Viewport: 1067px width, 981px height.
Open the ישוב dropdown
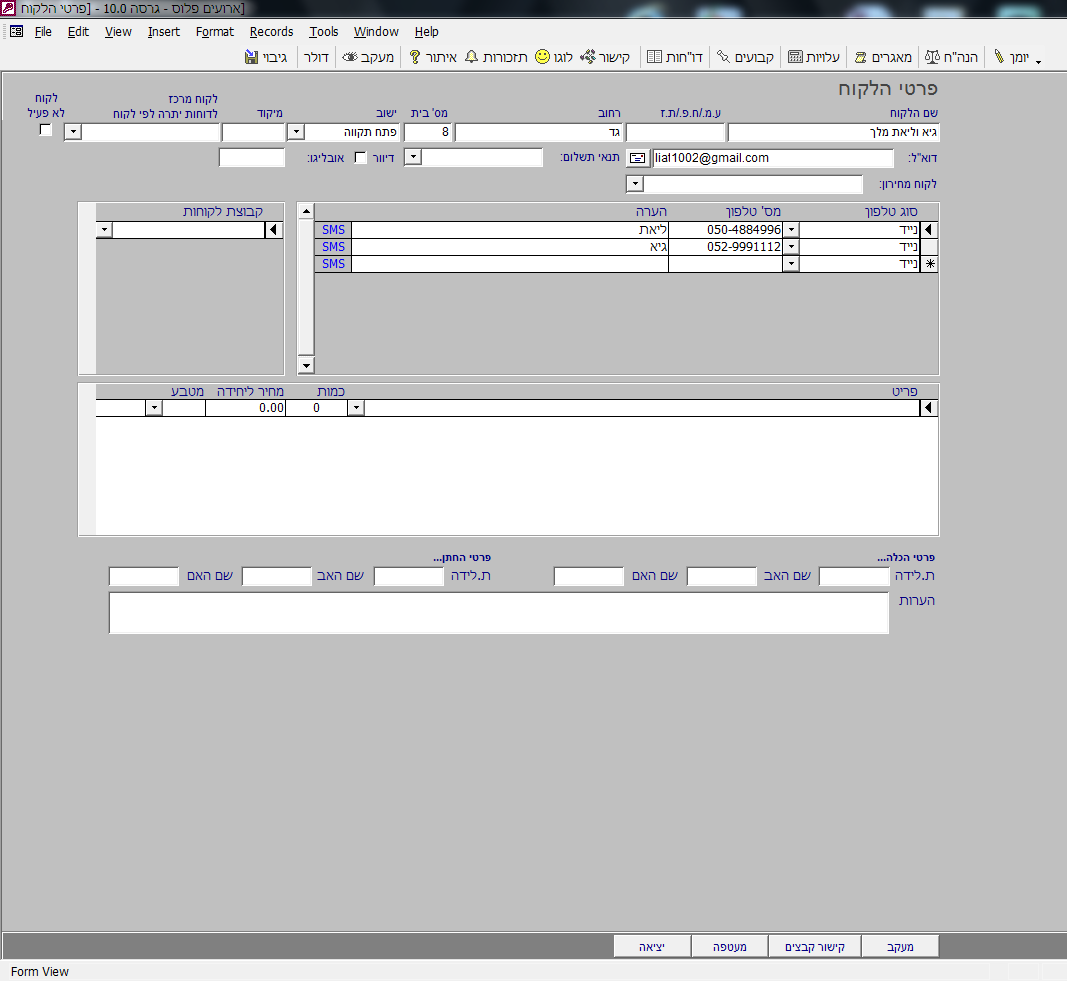coord(296,132)
